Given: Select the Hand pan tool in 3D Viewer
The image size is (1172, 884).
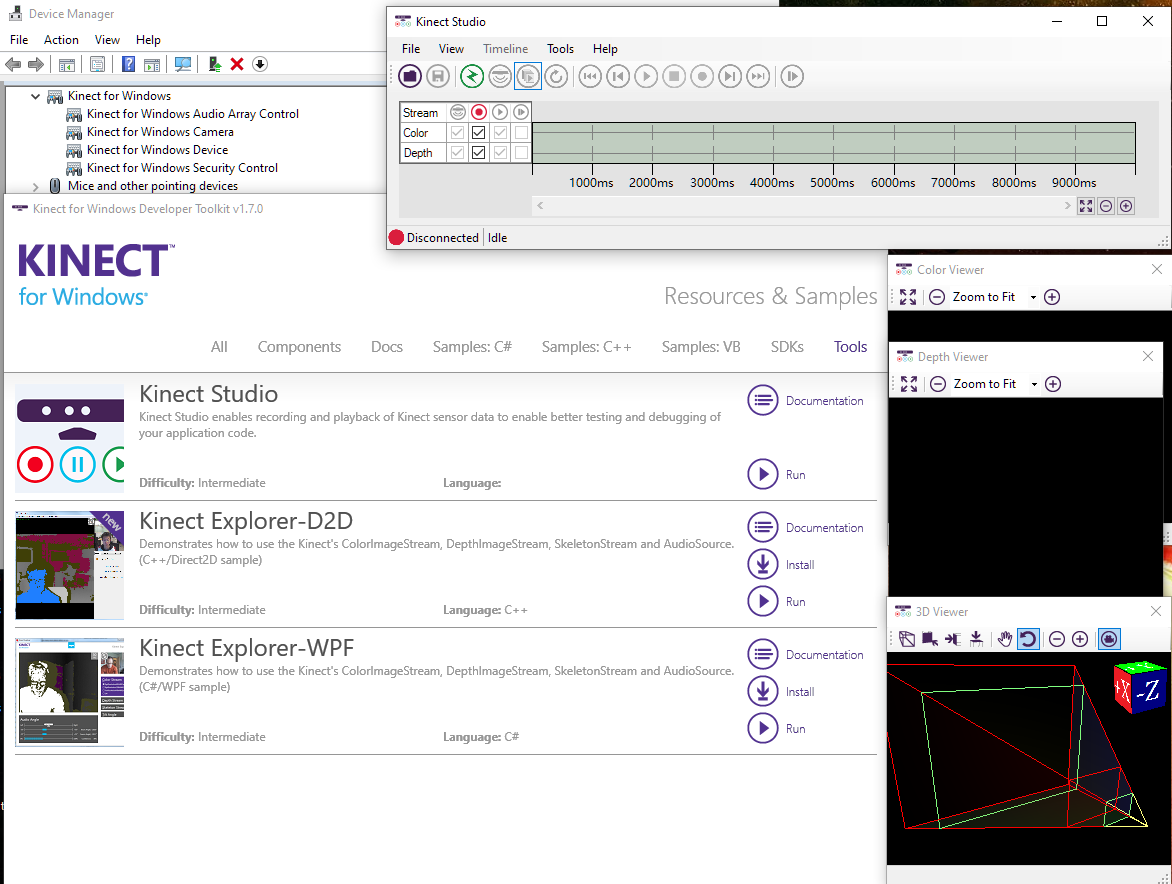Looking at the screenshot, I should click(x=1004, y=639).
